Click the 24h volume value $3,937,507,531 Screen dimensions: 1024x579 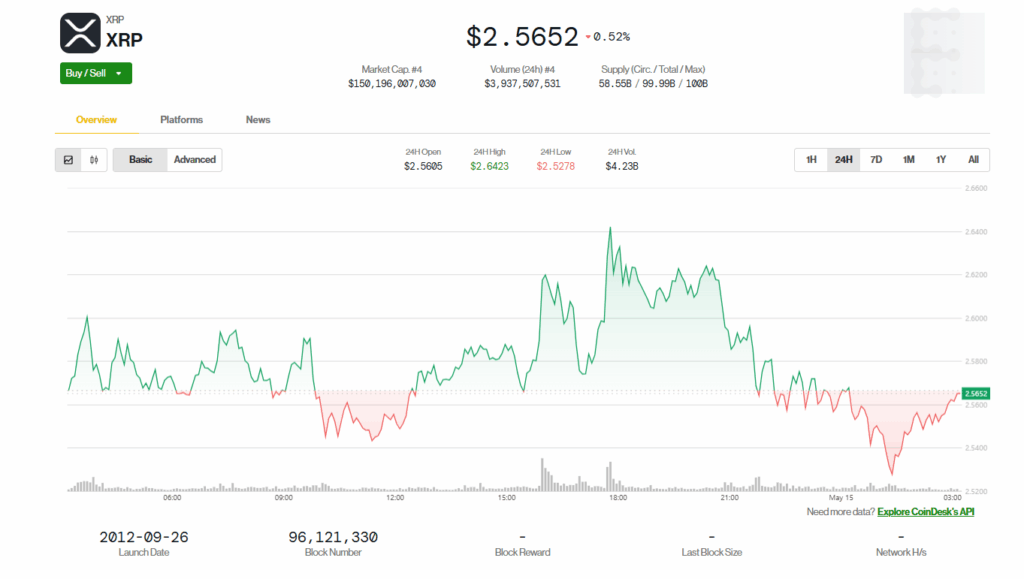click(522, 84)
